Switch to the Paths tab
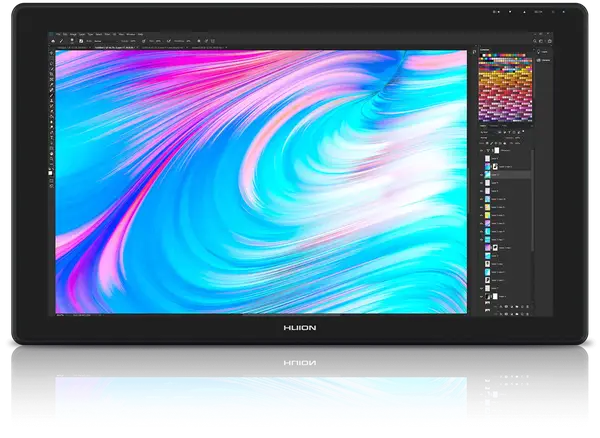The height and width of the screenshot is (438, 600). [x=504, y=125]
